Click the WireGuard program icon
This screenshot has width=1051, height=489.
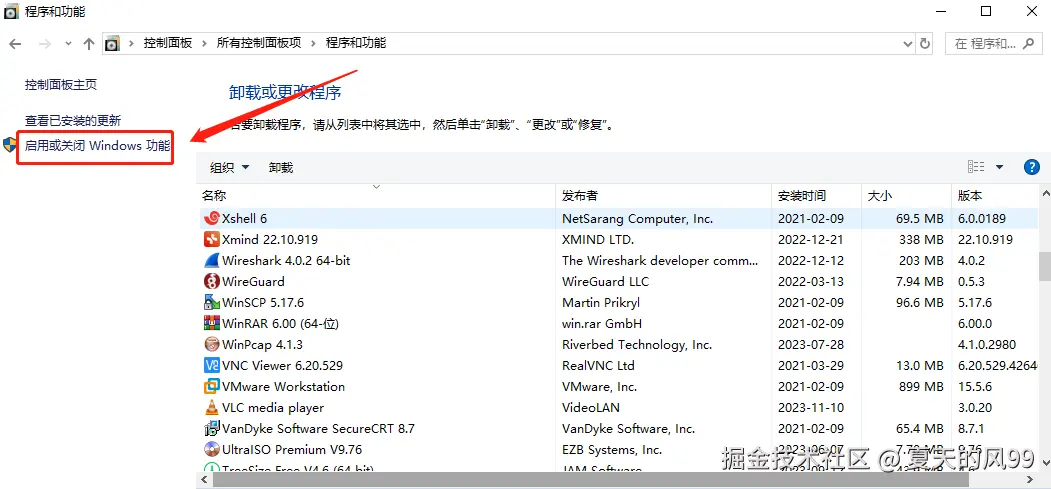212,281
